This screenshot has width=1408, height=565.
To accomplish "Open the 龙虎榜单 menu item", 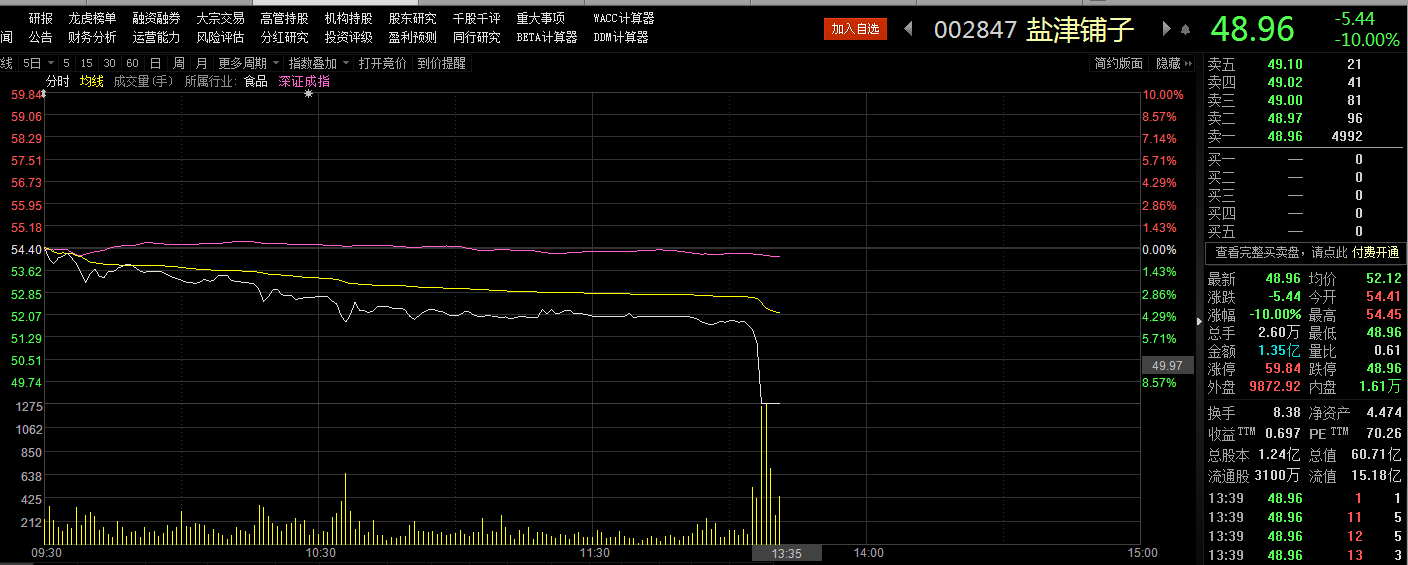I will tap(92, 18).
